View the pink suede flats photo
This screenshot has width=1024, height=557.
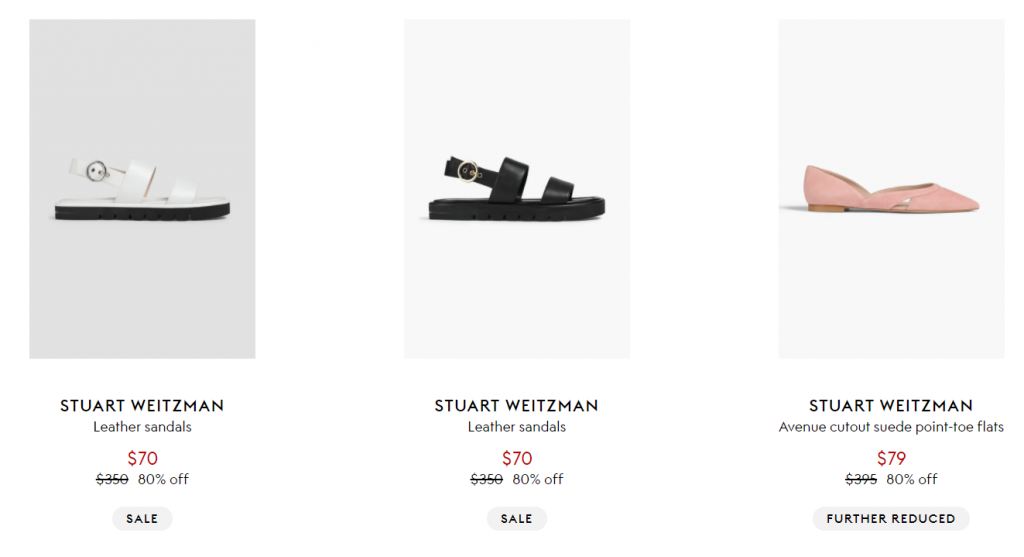891,189
